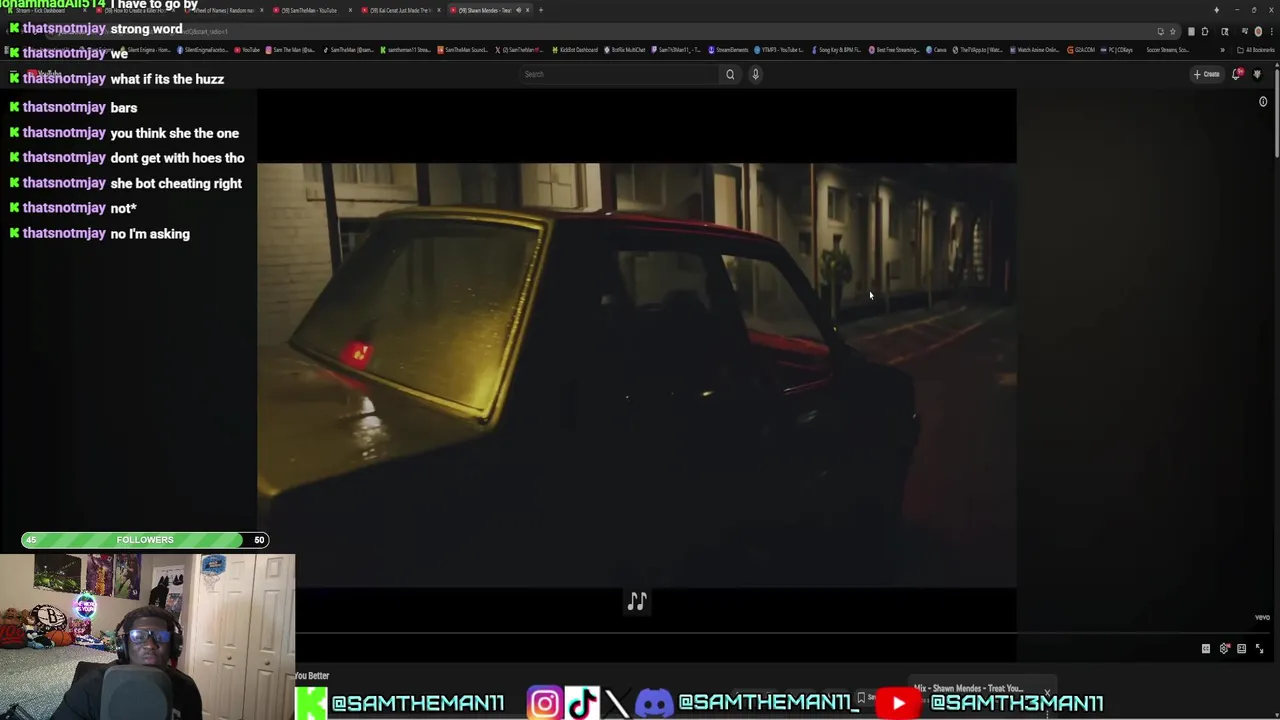Open a new browser tab
Image resolution: width=1280 pixels, height=720 pixels.
[541, 10]
